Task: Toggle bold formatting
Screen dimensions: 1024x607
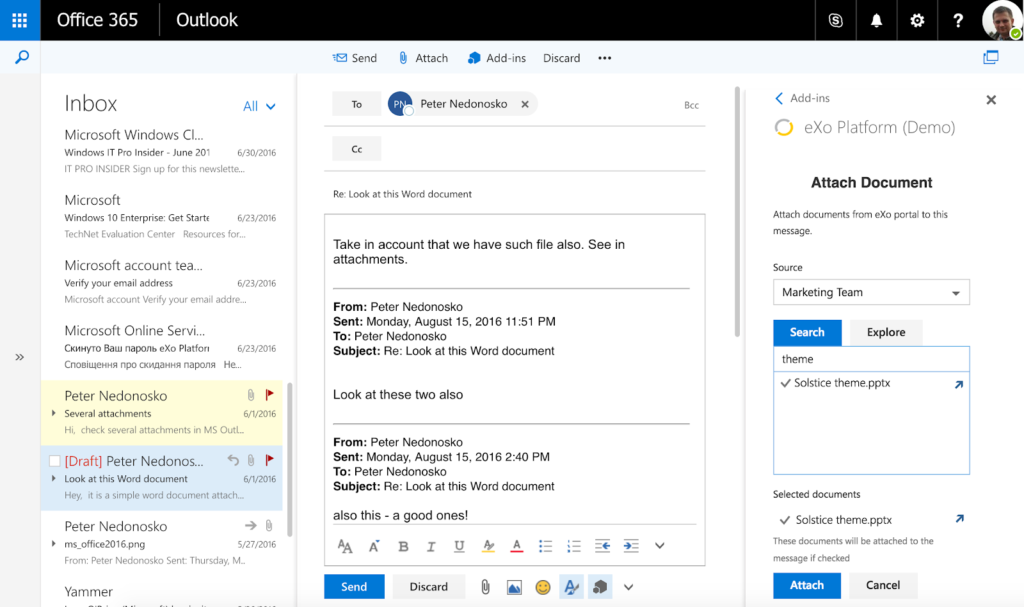Action: pos(403,546)
